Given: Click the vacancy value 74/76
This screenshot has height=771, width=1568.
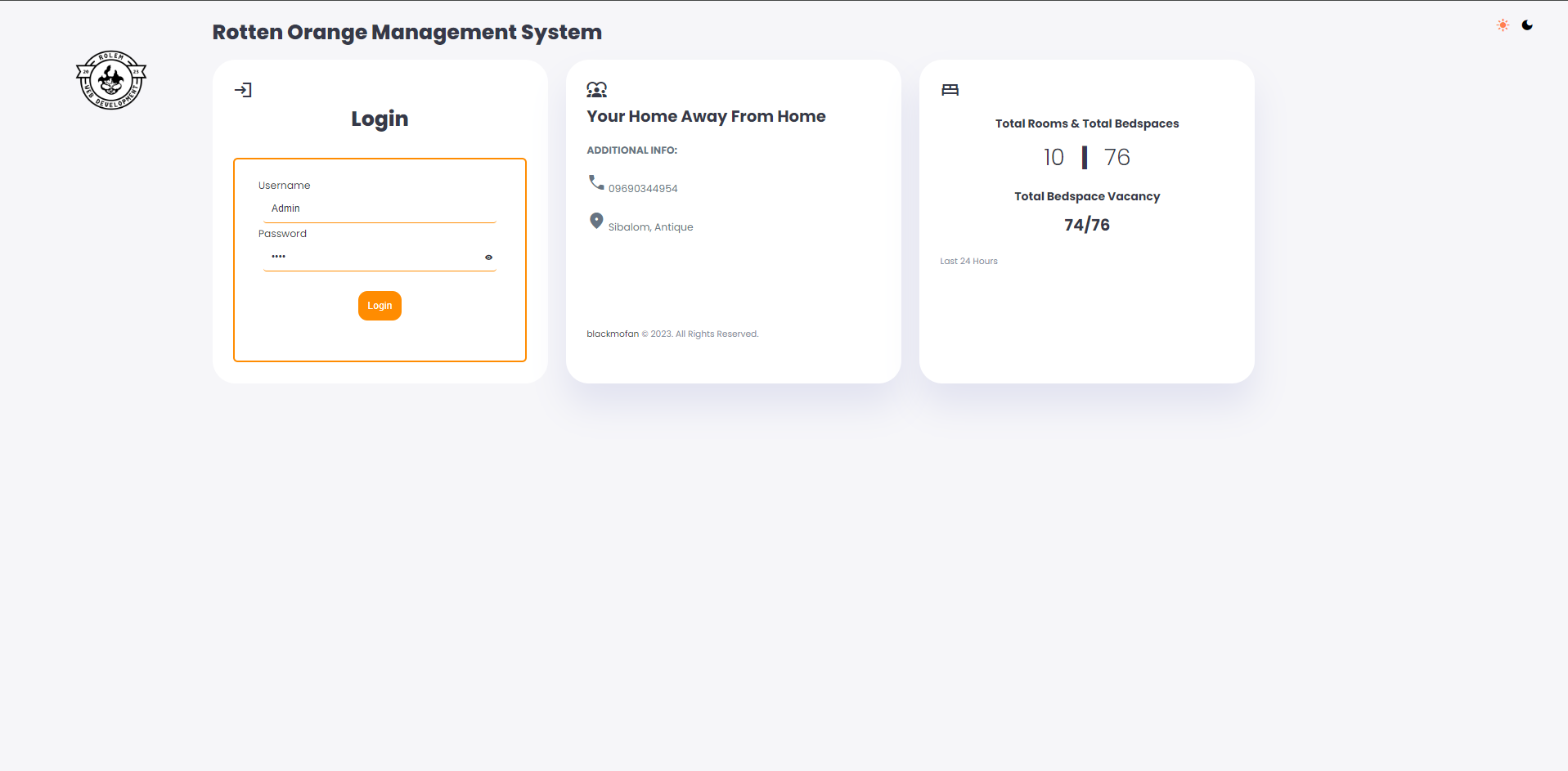Looking at the screenshot, I should (x=1087, y=225).
